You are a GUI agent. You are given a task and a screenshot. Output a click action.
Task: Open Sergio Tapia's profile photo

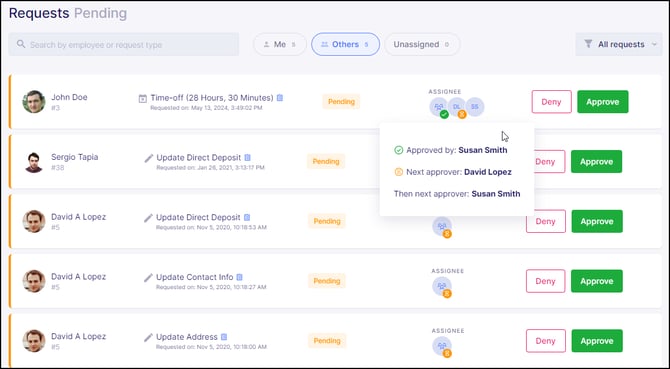(x=34, y=162)
